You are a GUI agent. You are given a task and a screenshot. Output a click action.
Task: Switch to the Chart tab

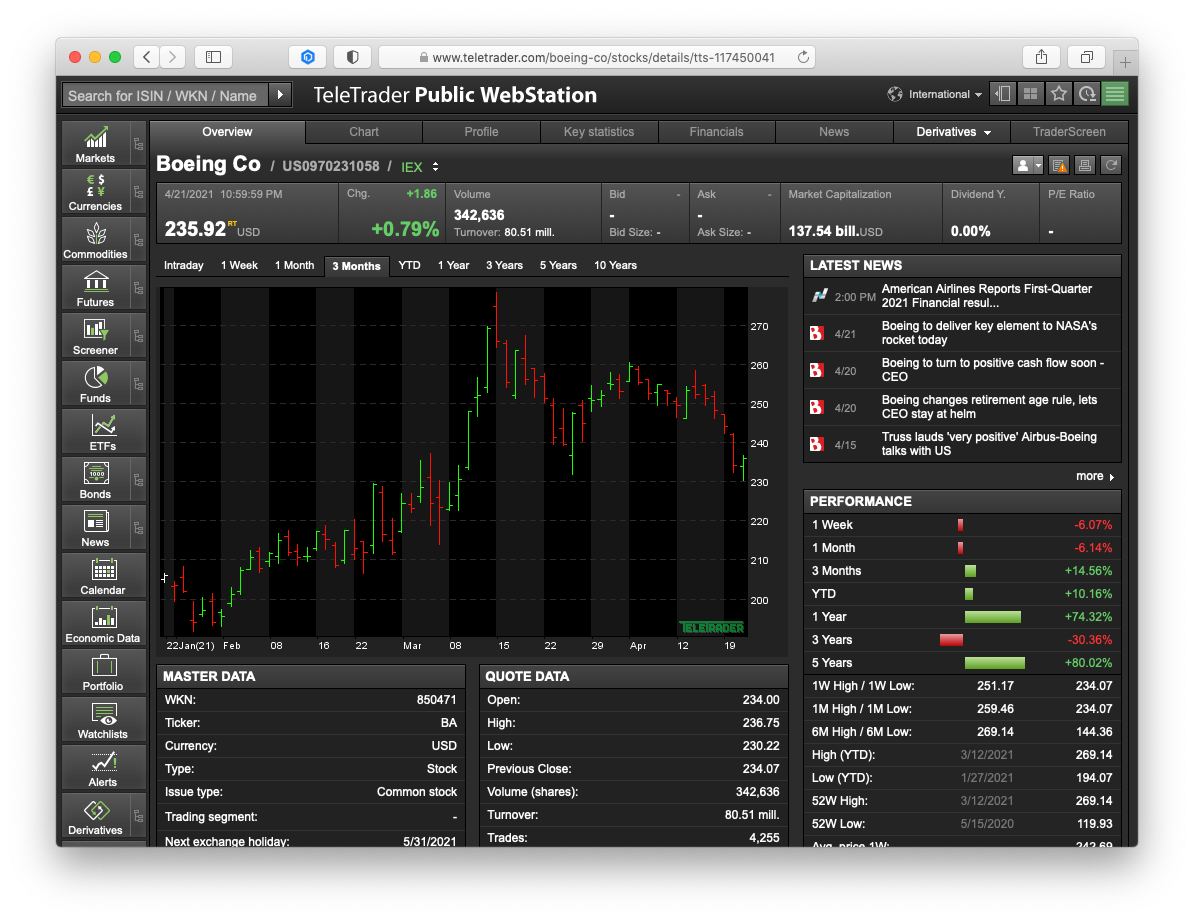click(364, 132)
